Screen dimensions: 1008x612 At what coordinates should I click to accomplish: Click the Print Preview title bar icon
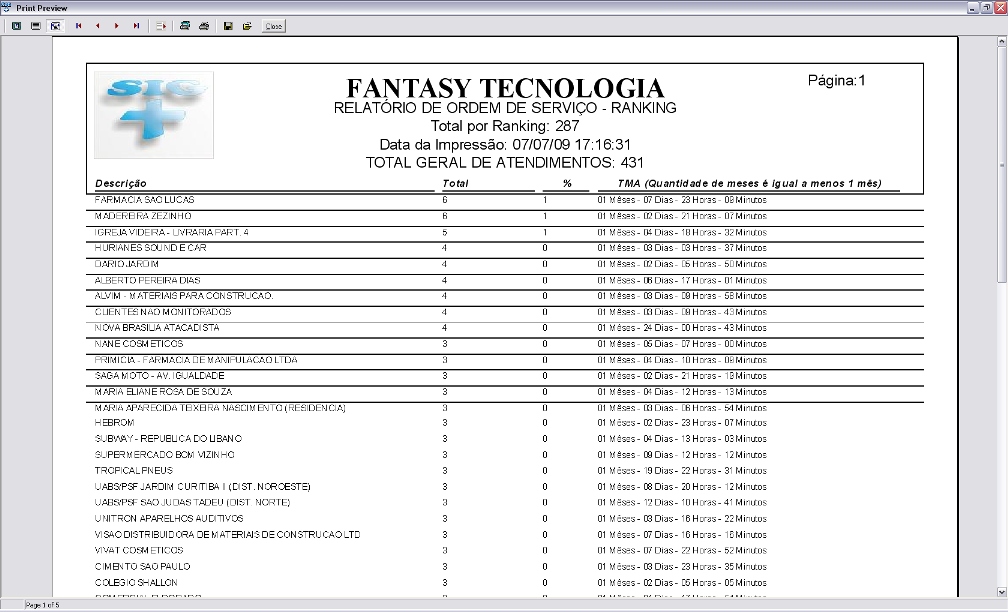[x=7, y=8]
